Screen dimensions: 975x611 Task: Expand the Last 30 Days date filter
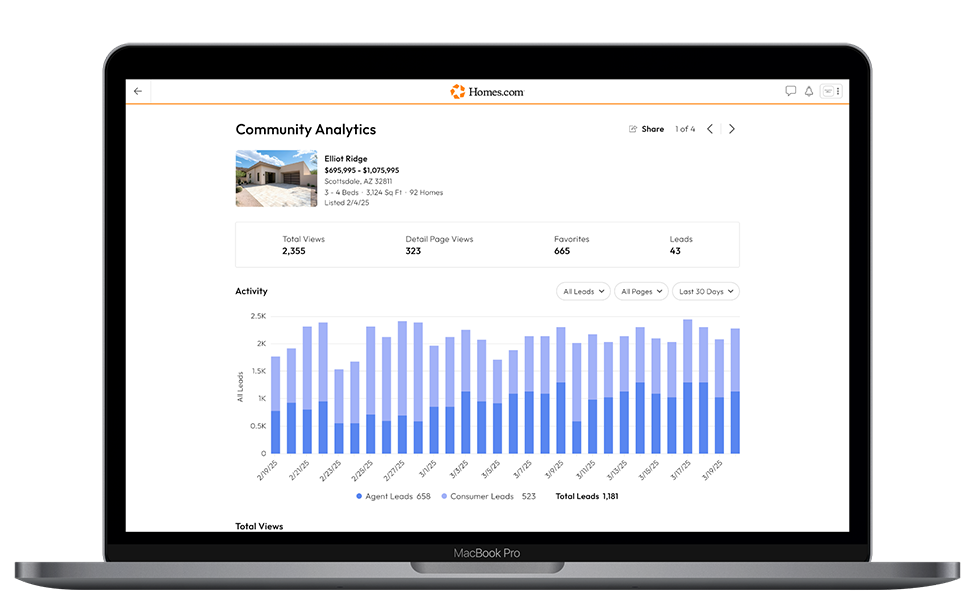click(705, 291)
